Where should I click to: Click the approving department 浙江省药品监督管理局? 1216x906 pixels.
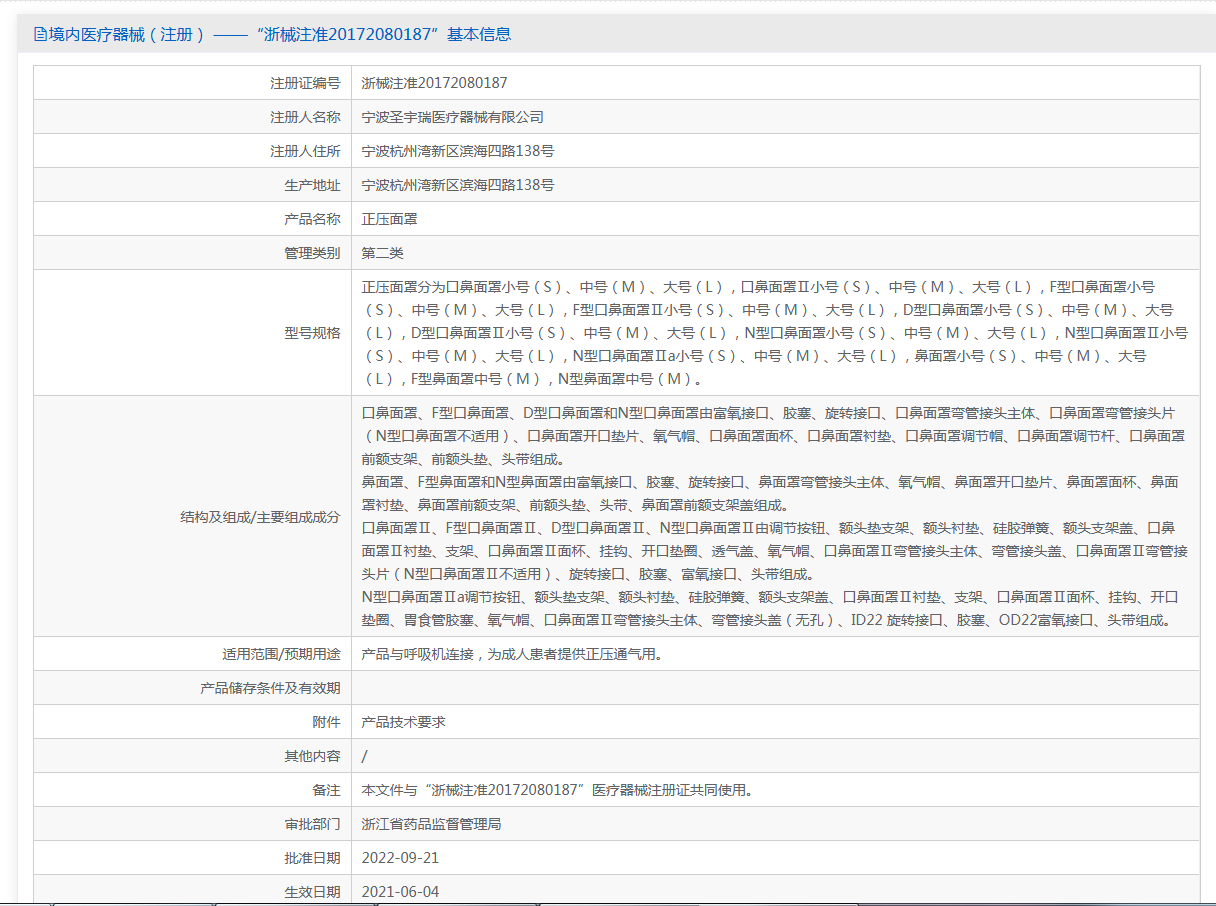431,824
